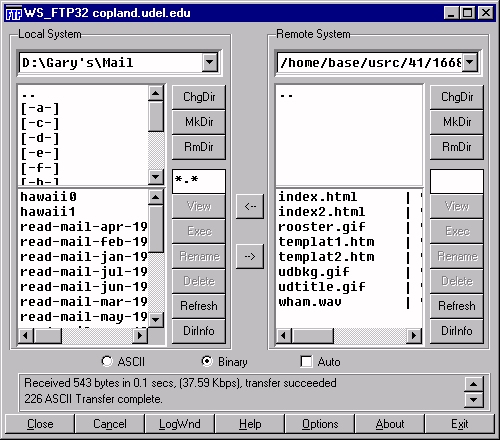Select local file read-mail-jun-19
The width and height of the screenshot is (500, 440).
[83, 287]
